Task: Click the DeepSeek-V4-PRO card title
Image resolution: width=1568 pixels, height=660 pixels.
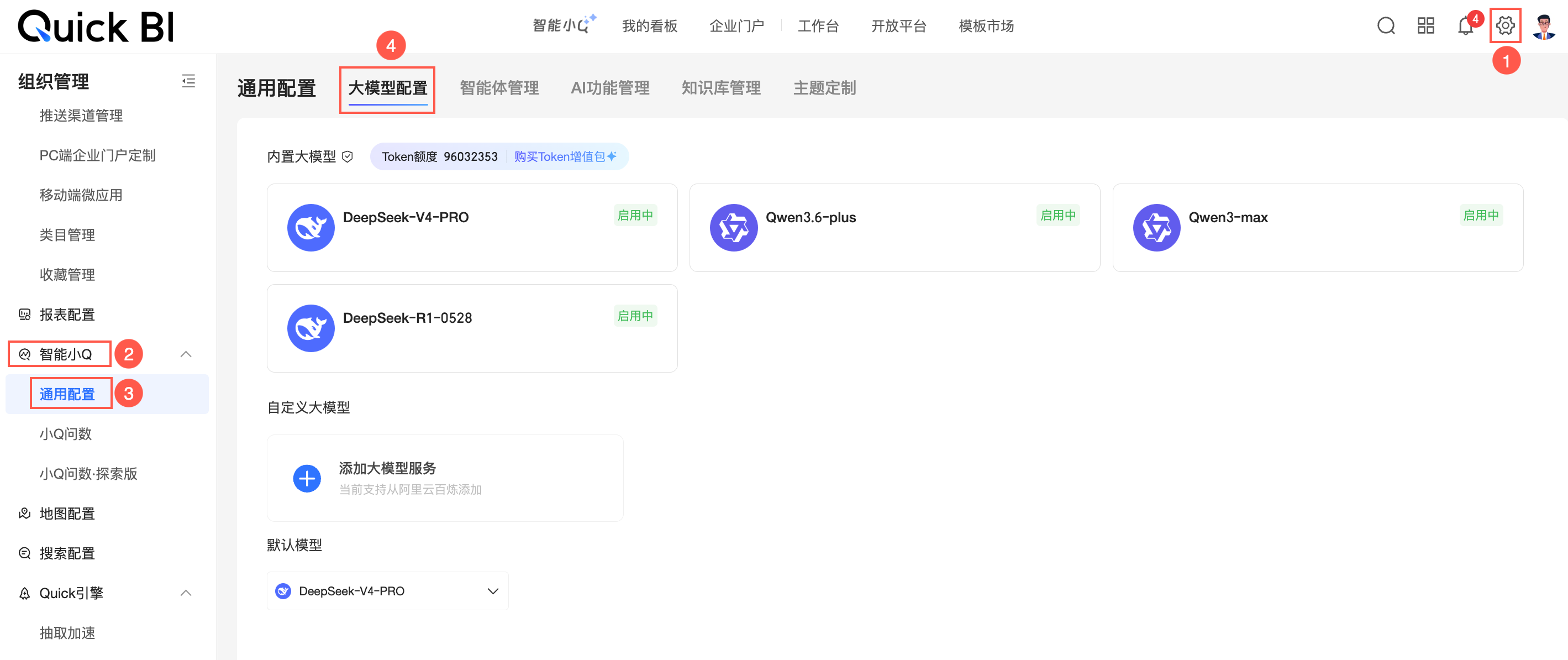Action: pyautogui.click(x=406, y=217)
